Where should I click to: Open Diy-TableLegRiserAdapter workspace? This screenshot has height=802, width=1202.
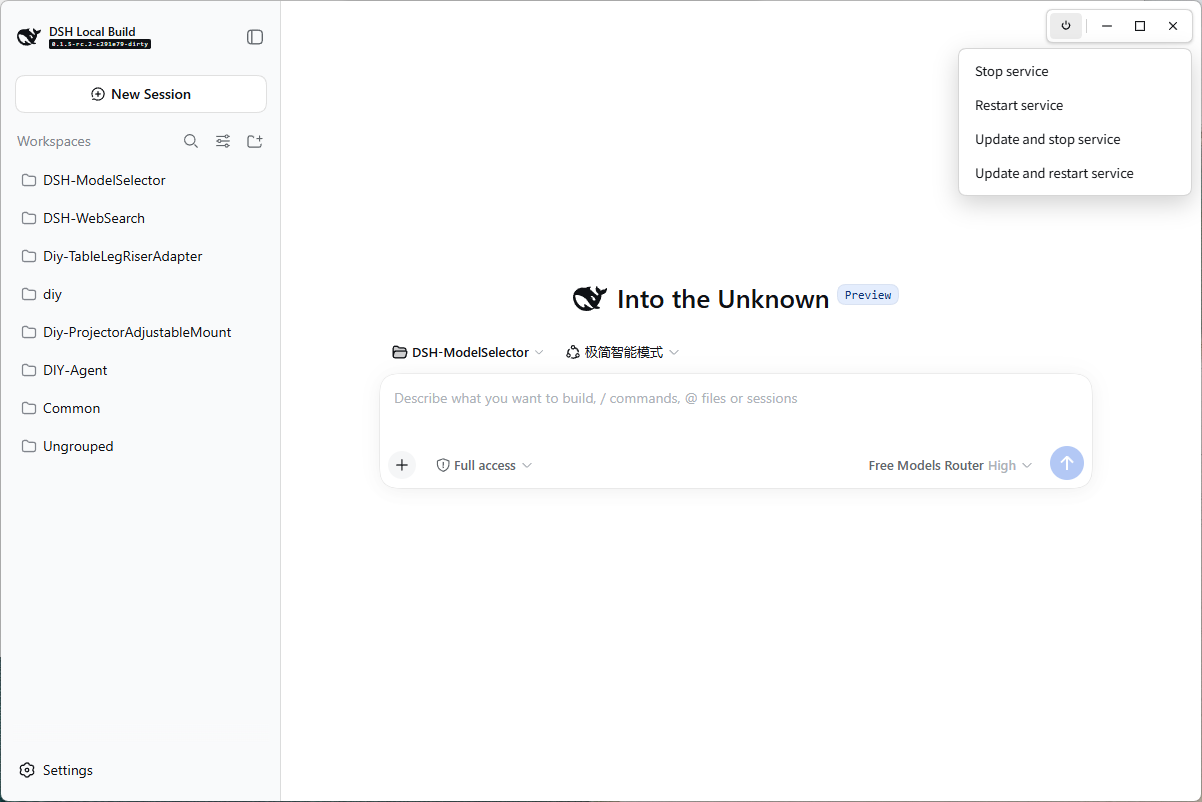pyautogui.click(x=141, y=256)
